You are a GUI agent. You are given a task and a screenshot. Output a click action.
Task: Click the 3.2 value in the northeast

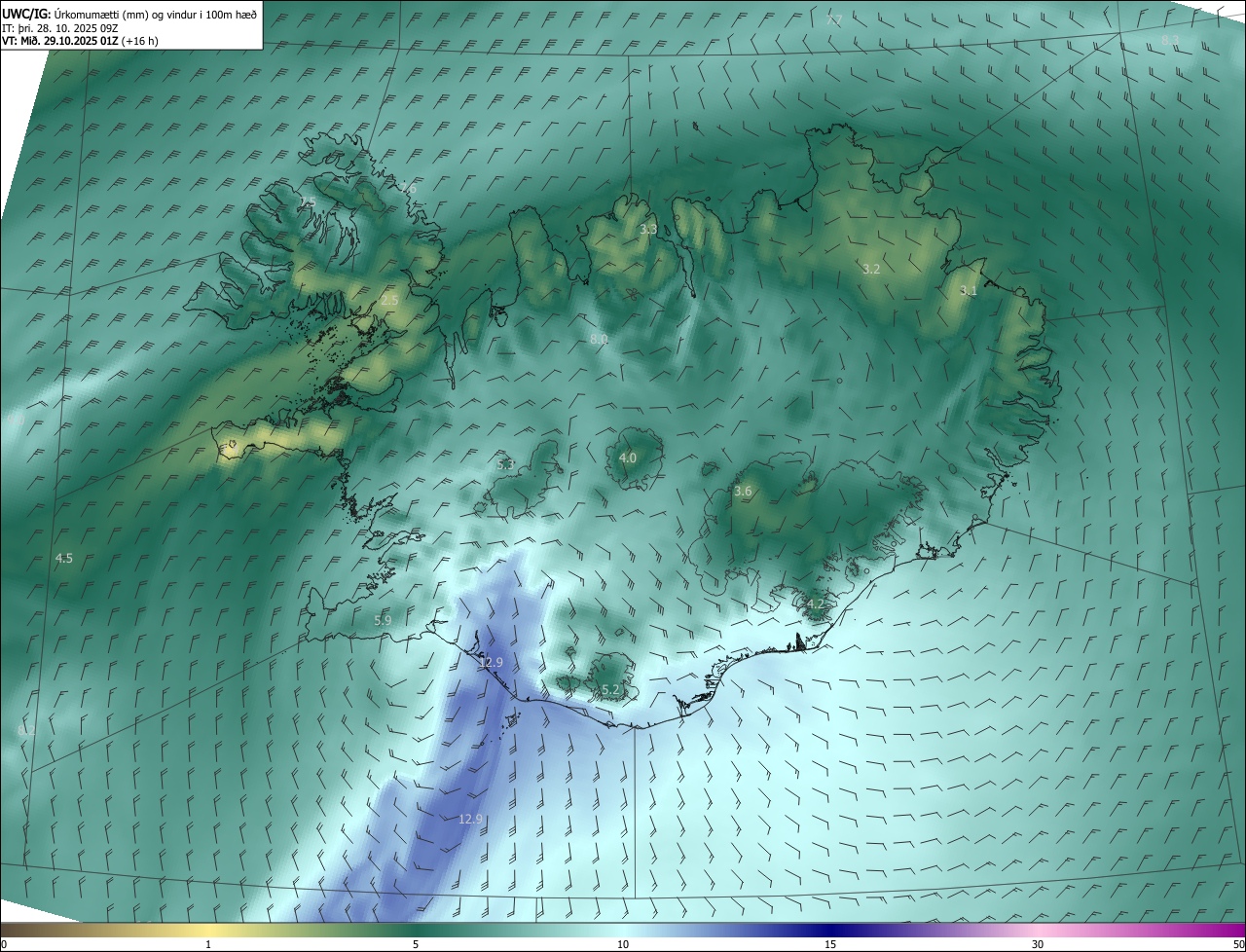[x=871, y=270]
